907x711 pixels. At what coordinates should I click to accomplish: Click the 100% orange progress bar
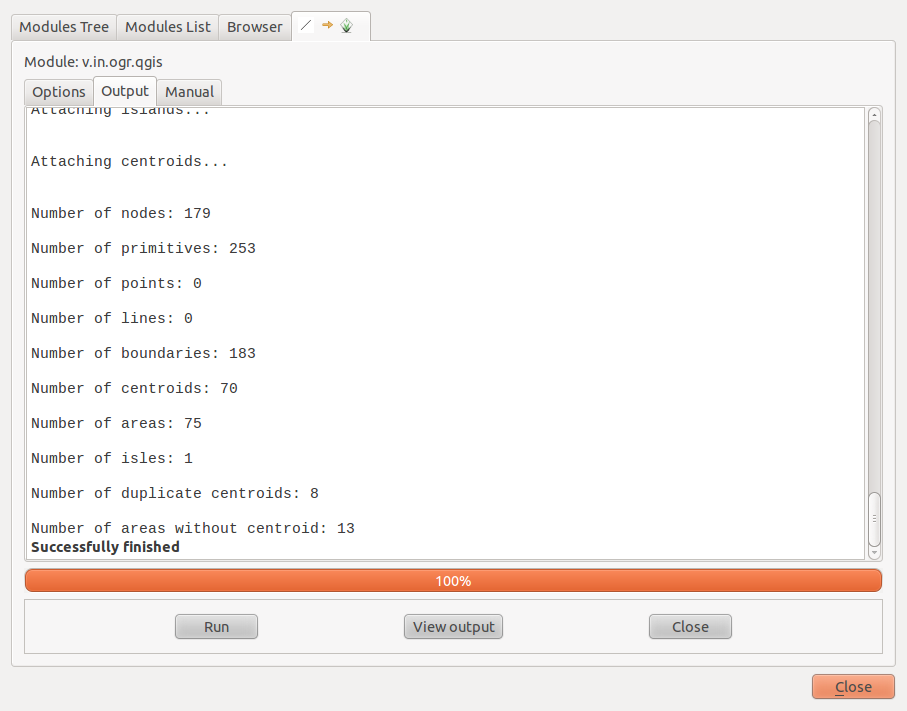point(453,581)
